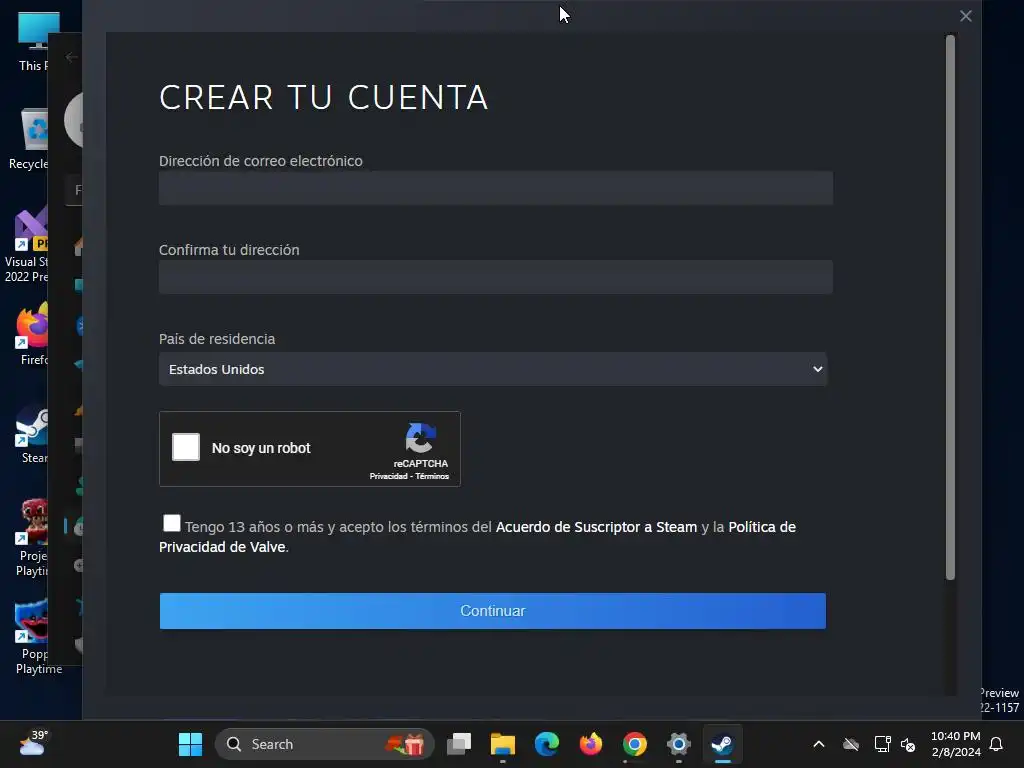Show hidden system tray icons
The height and width of the screenshot is (768, 1024).
tap(818, 744)
